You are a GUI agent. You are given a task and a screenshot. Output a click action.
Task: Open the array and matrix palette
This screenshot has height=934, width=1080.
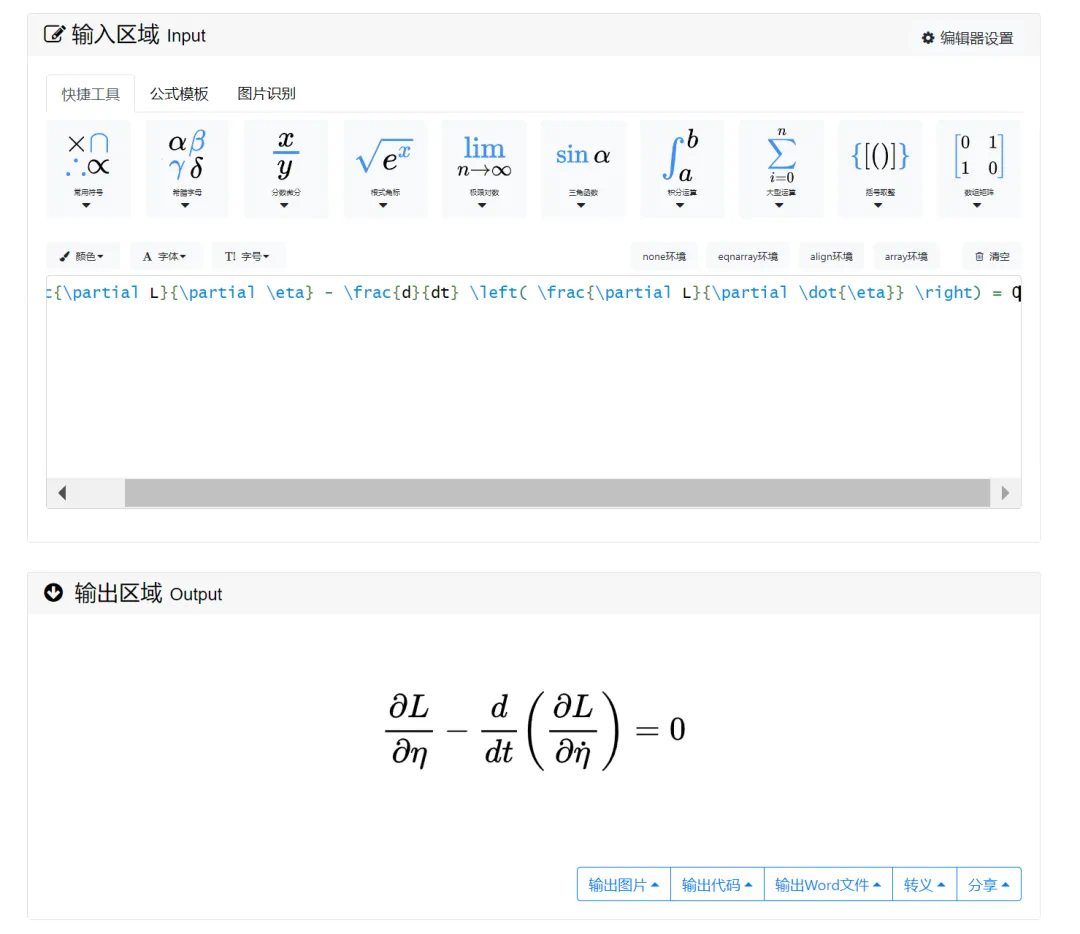(x=977, y=168)
